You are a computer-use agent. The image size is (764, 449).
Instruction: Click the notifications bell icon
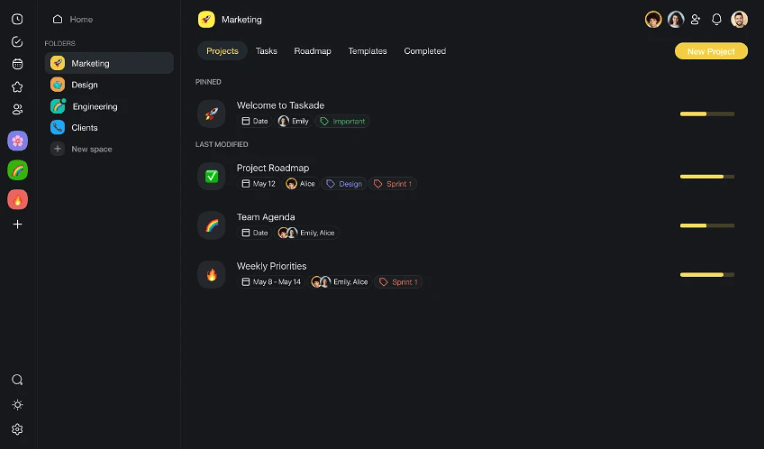click(x=716, y=19)
